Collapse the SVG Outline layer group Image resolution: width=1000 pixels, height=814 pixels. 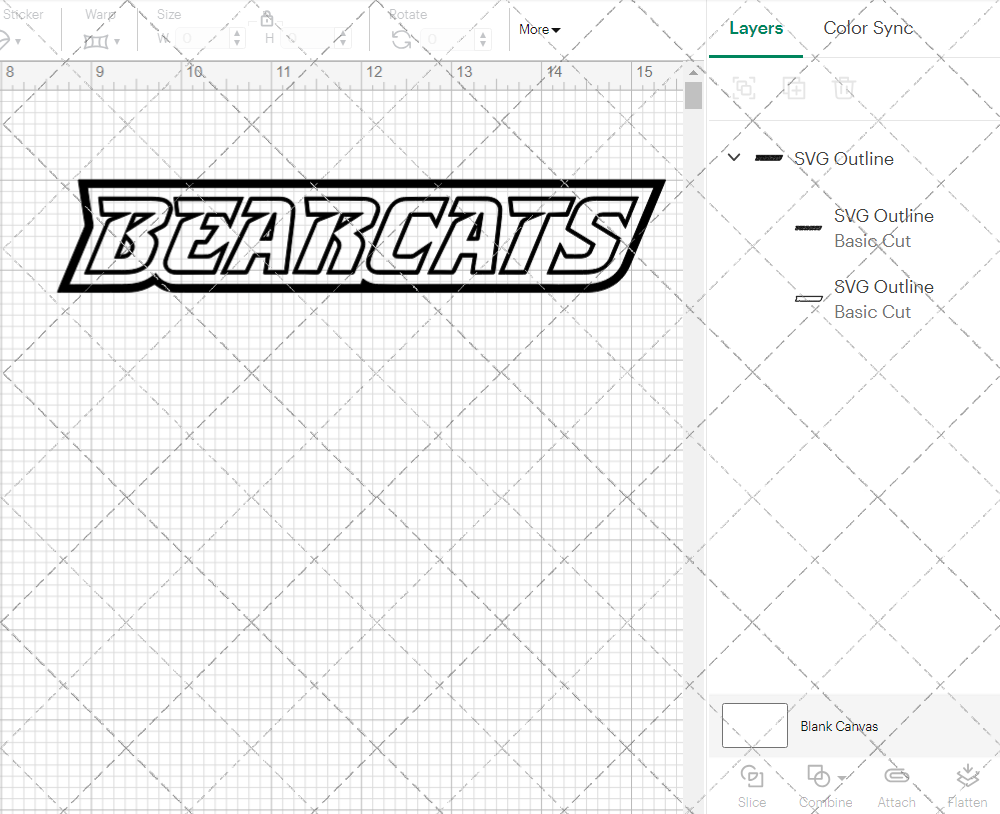pyautogui.click(x=734, y=157)
